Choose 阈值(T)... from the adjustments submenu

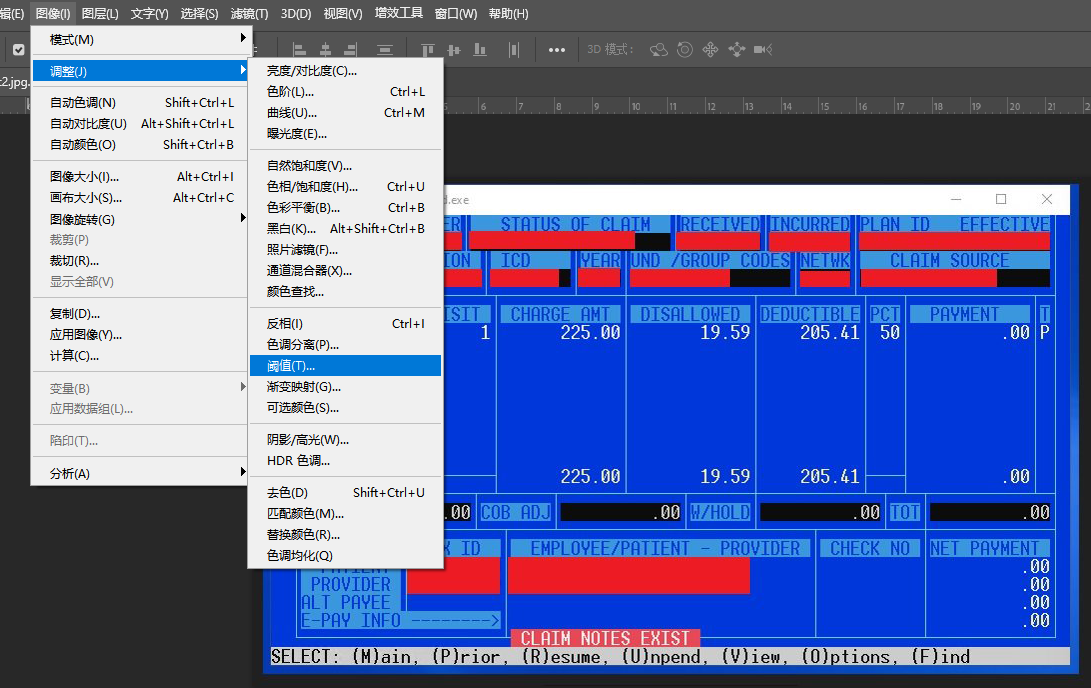pos(345,366)
